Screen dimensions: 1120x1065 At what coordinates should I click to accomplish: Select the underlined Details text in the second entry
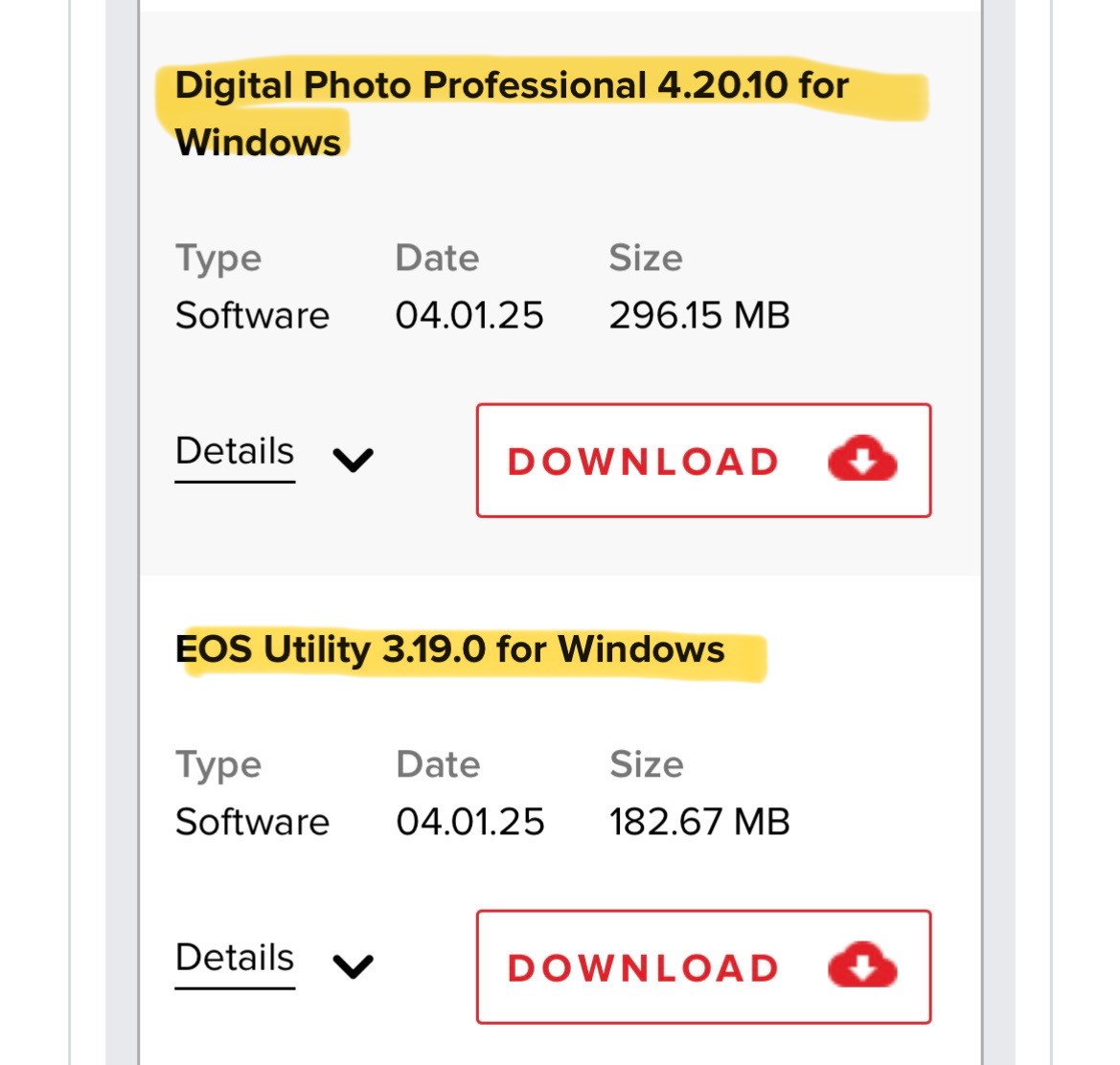point(234,958)
